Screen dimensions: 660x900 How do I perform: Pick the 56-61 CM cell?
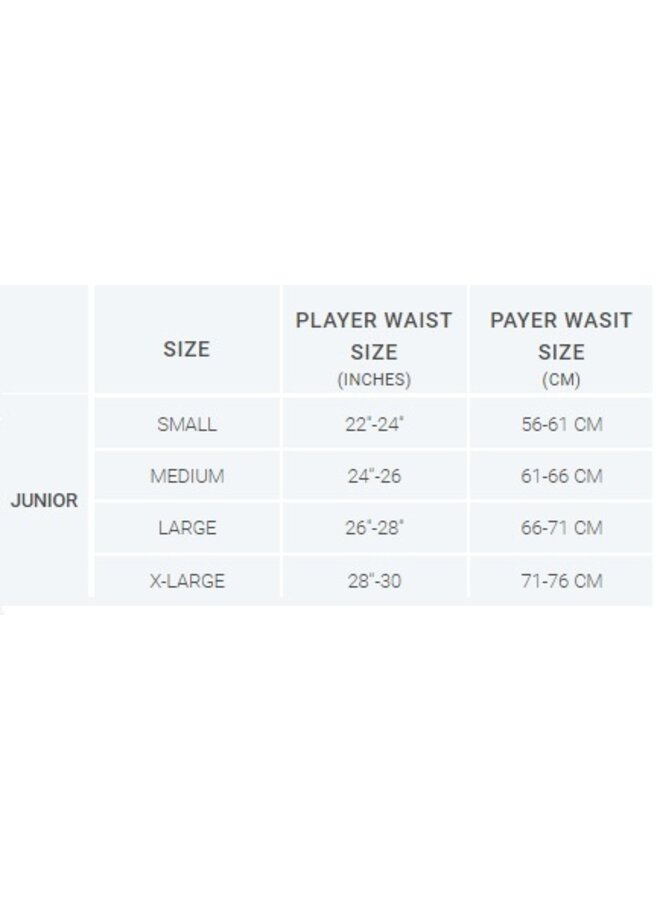pos(561,424)
